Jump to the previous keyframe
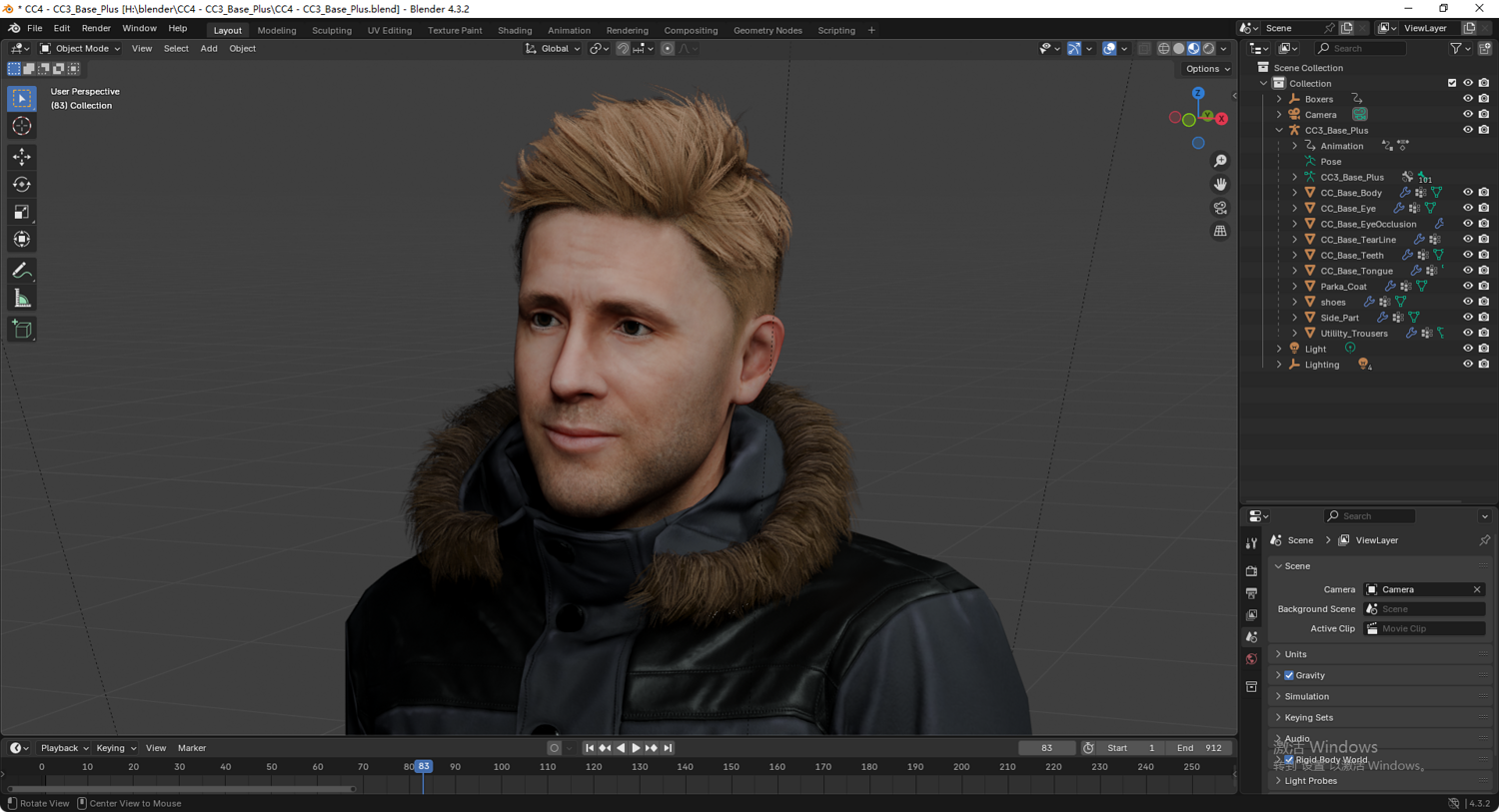The height and width of the screenshot is (812, 1499). (605, 748)
